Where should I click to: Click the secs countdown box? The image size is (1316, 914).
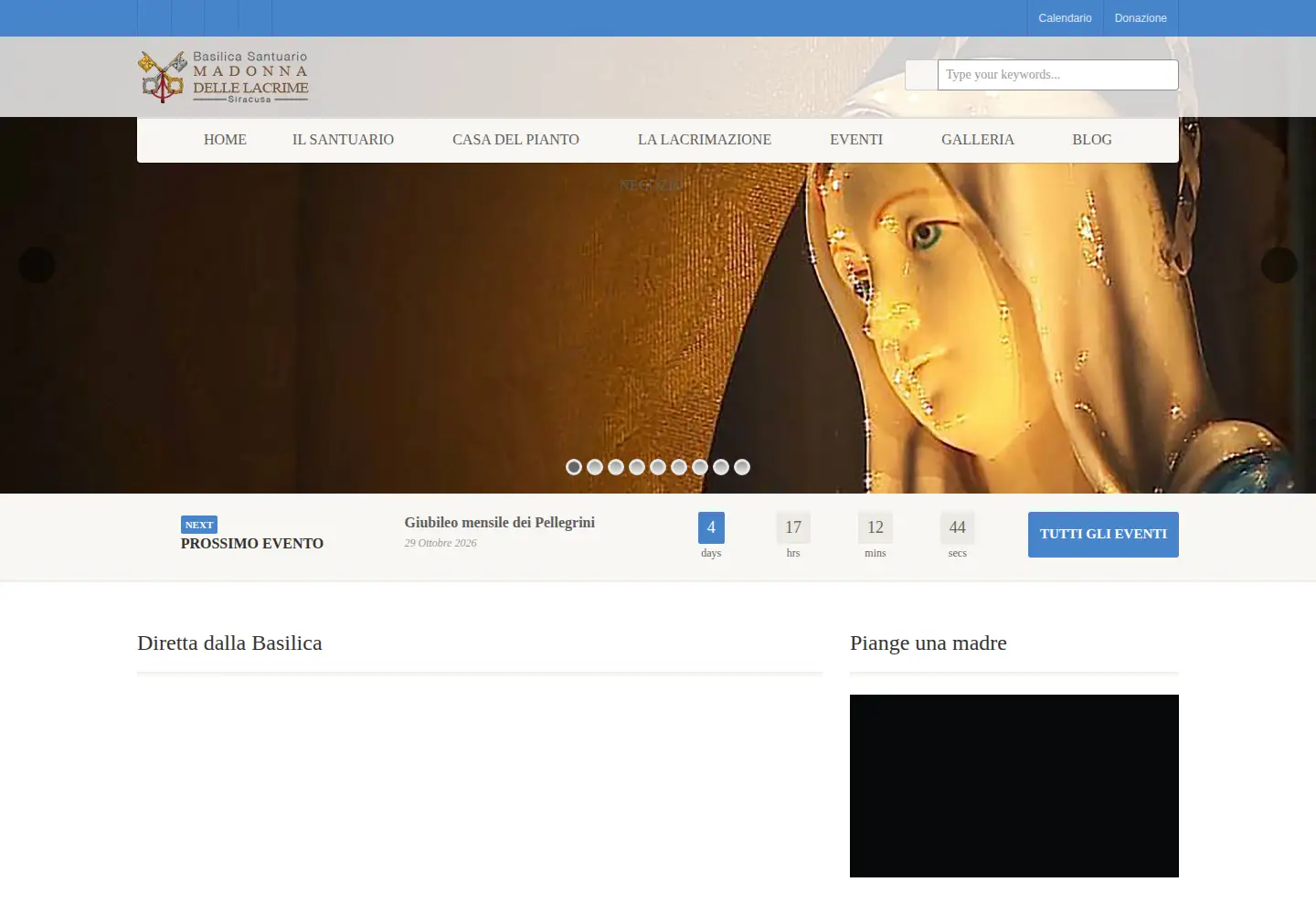click(x=958, y=527)
